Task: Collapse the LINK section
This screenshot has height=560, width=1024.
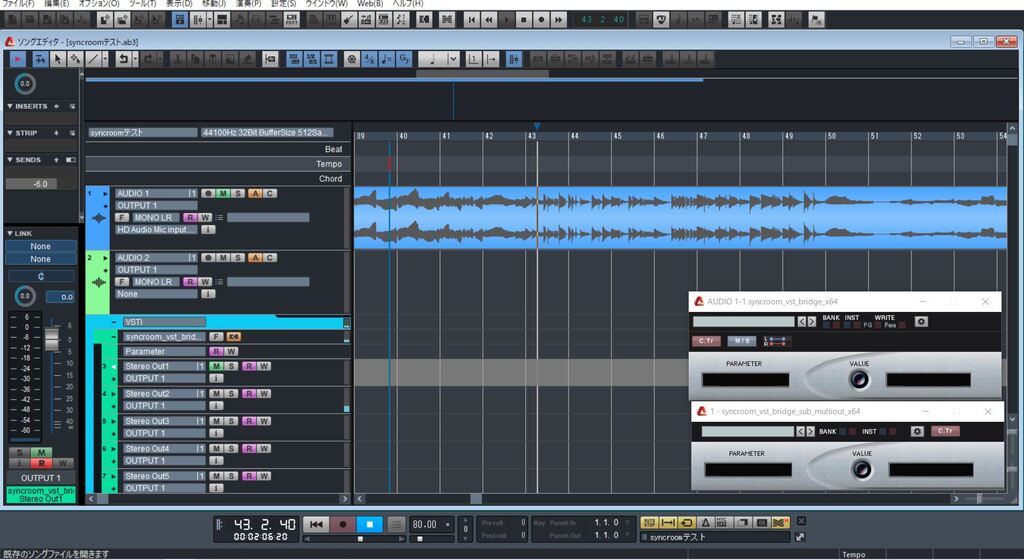Action: [x=10, y=233]
